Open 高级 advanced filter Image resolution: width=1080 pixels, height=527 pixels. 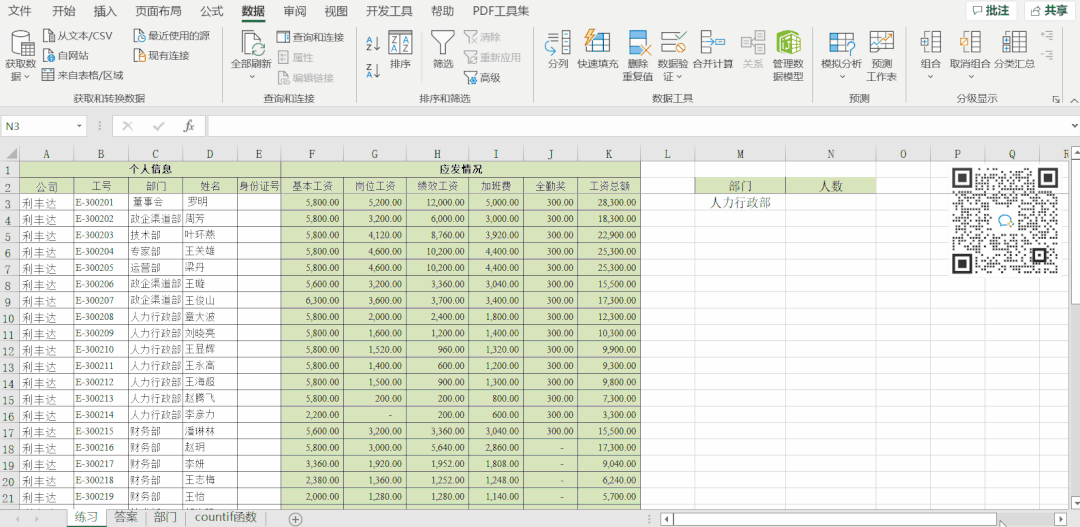482,78
